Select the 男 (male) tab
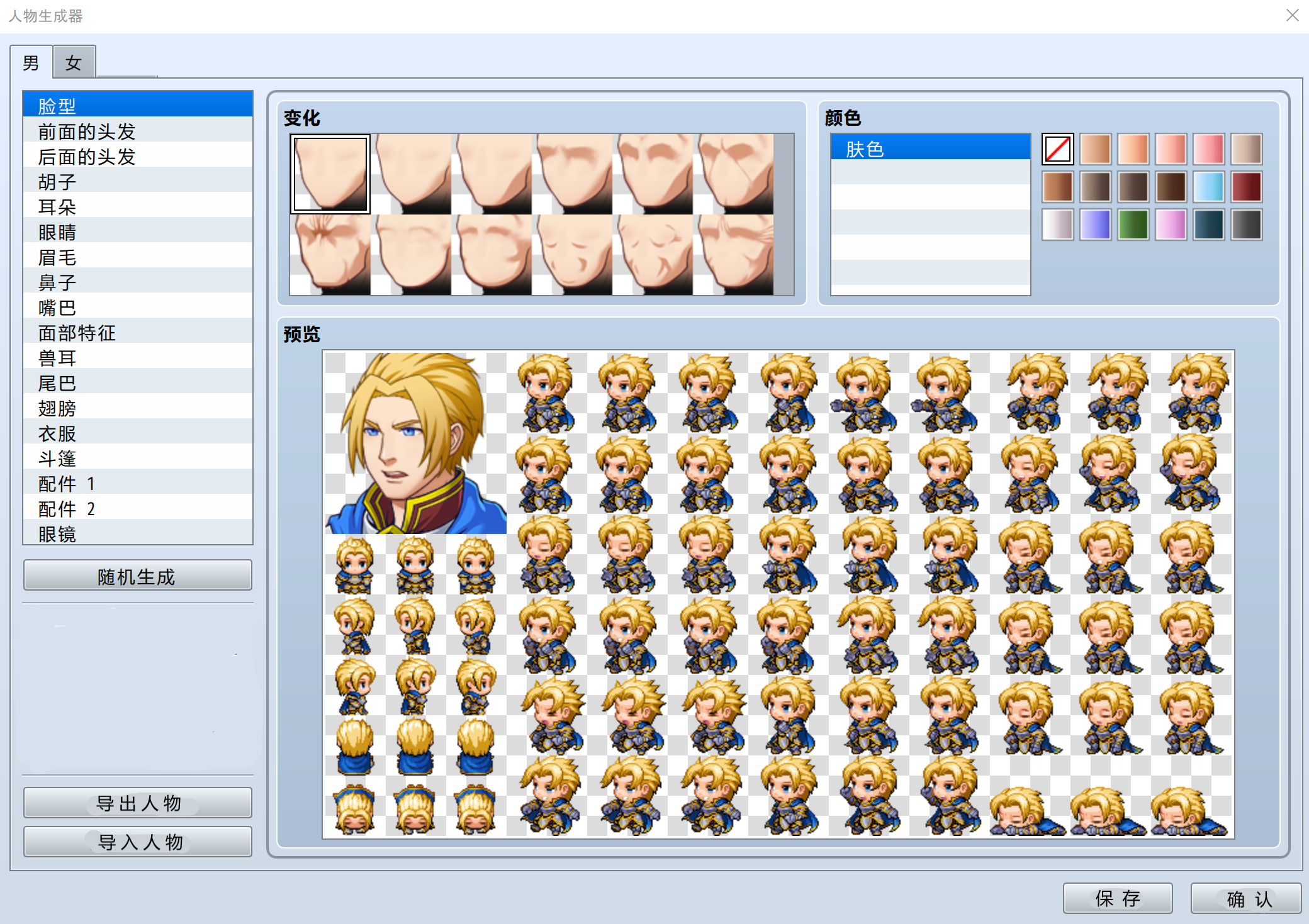The image size is (1309, 924). pos(31,62)
